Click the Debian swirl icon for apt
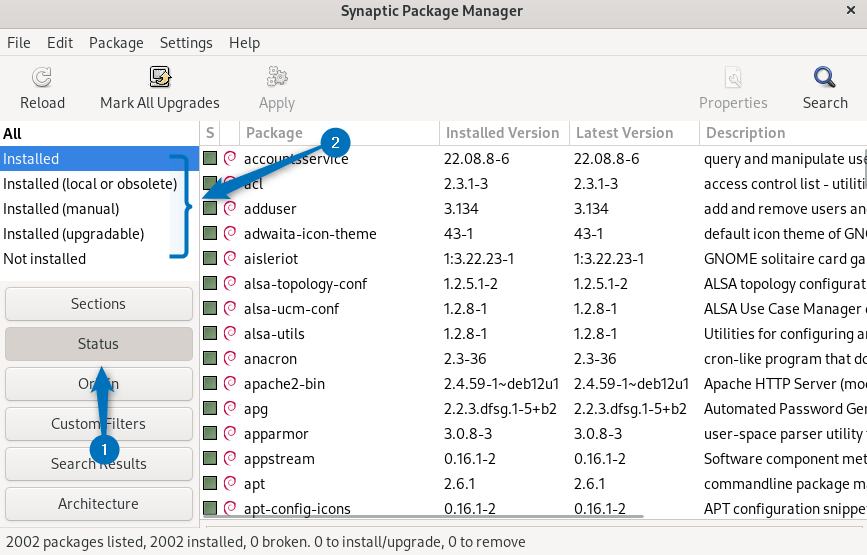The height and width of the screenshot is (555, 867). [230, 484]
